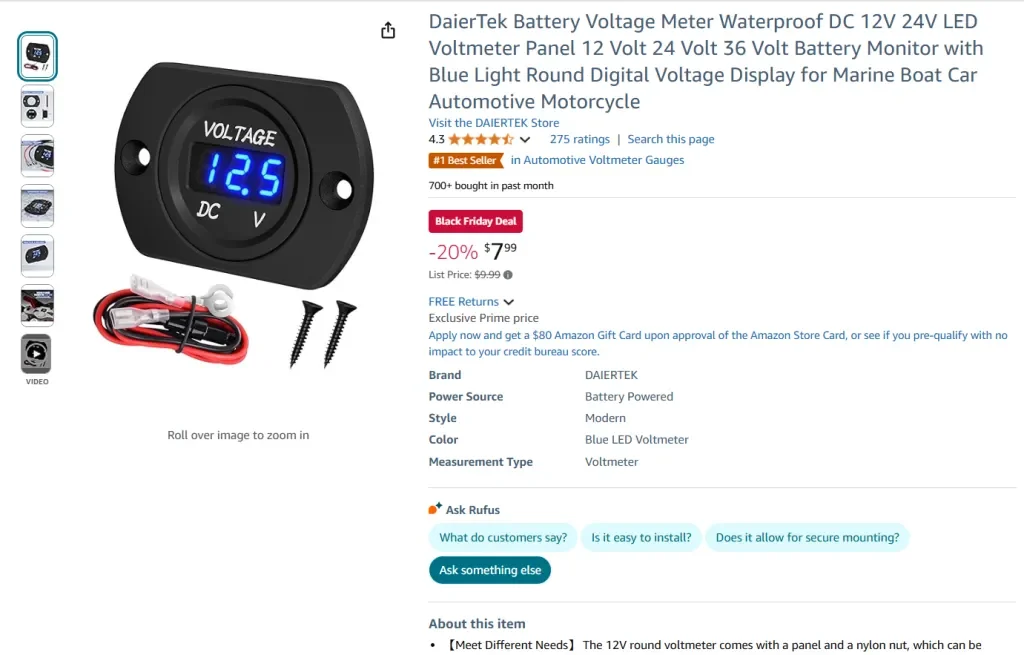
Task: Open the list price info icon
Action: pyautogui.click(x=508, y=275)
